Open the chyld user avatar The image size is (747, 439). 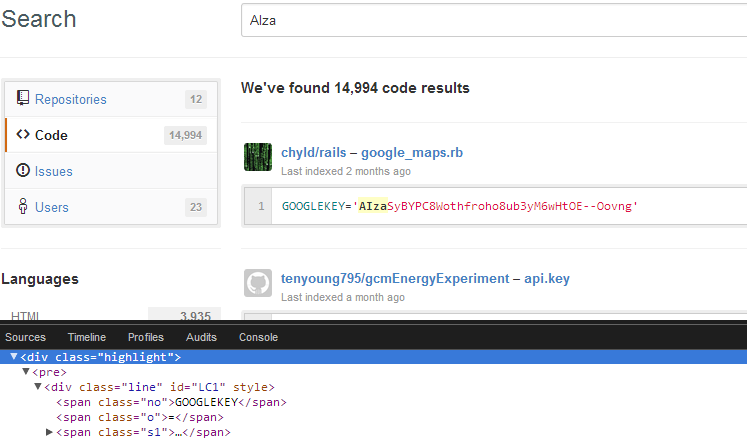[258, 158]
